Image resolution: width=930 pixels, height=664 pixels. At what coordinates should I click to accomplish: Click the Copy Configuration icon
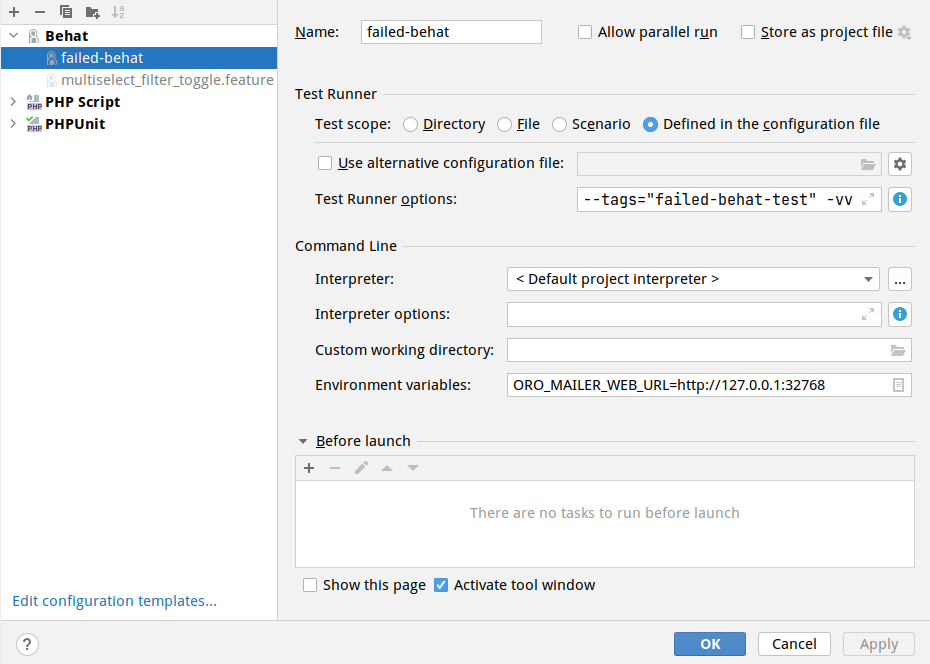pos(66,12)
